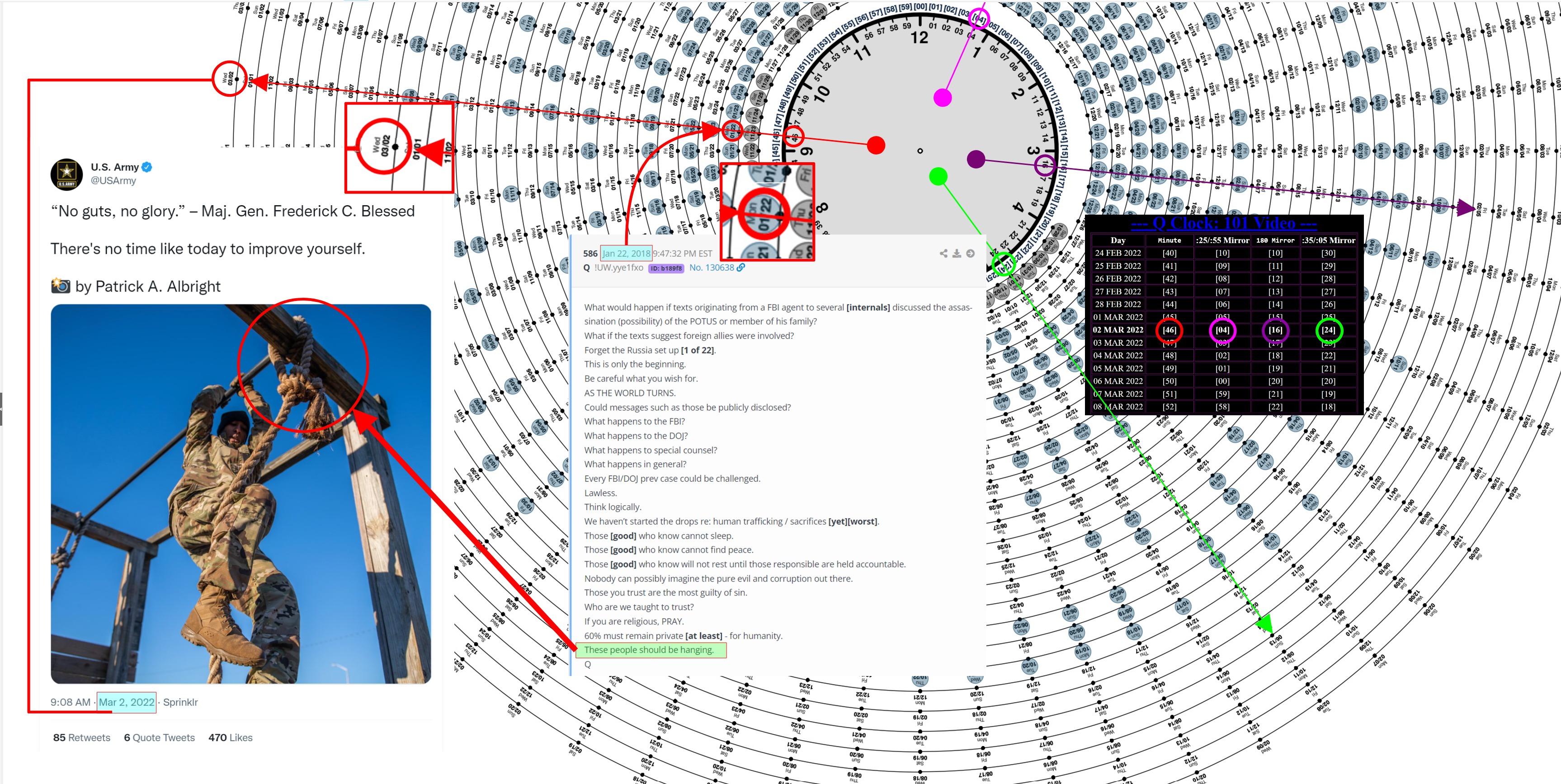Click the red dot on clock face
Screen dimensions: 1561x784
[x=876, y=146]
